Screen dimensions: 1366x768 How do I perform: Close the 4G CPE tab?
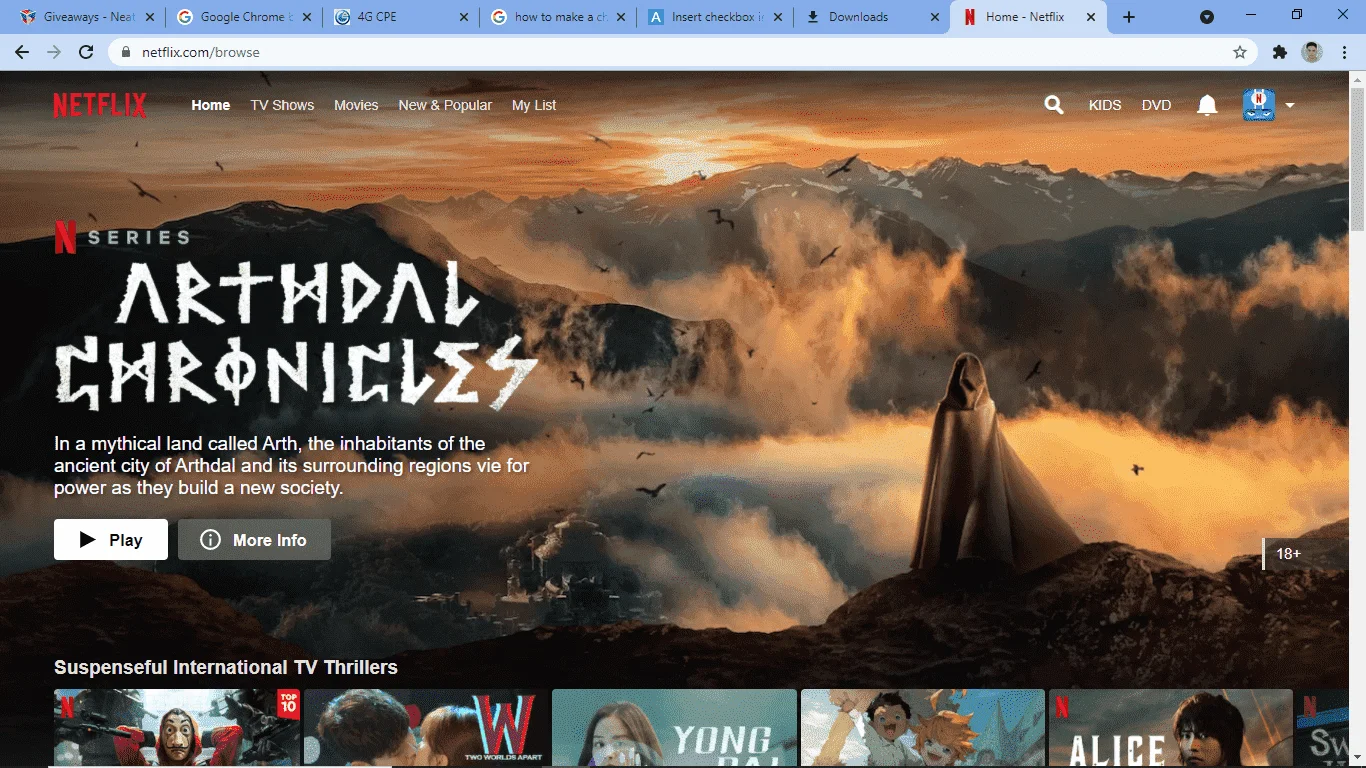(464, 17)
